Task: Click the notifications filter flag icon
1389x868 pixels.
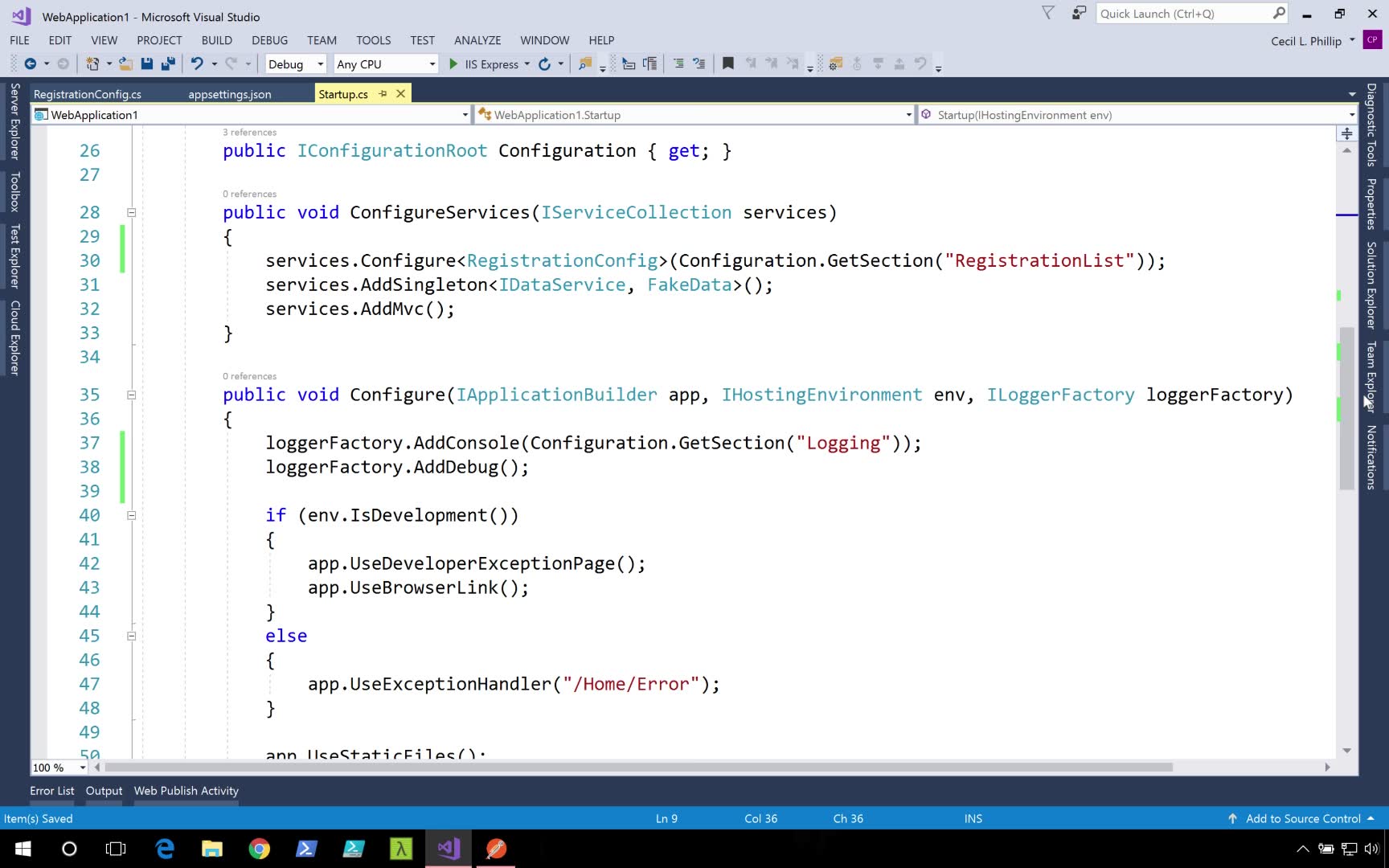Action: (1048, 14)
